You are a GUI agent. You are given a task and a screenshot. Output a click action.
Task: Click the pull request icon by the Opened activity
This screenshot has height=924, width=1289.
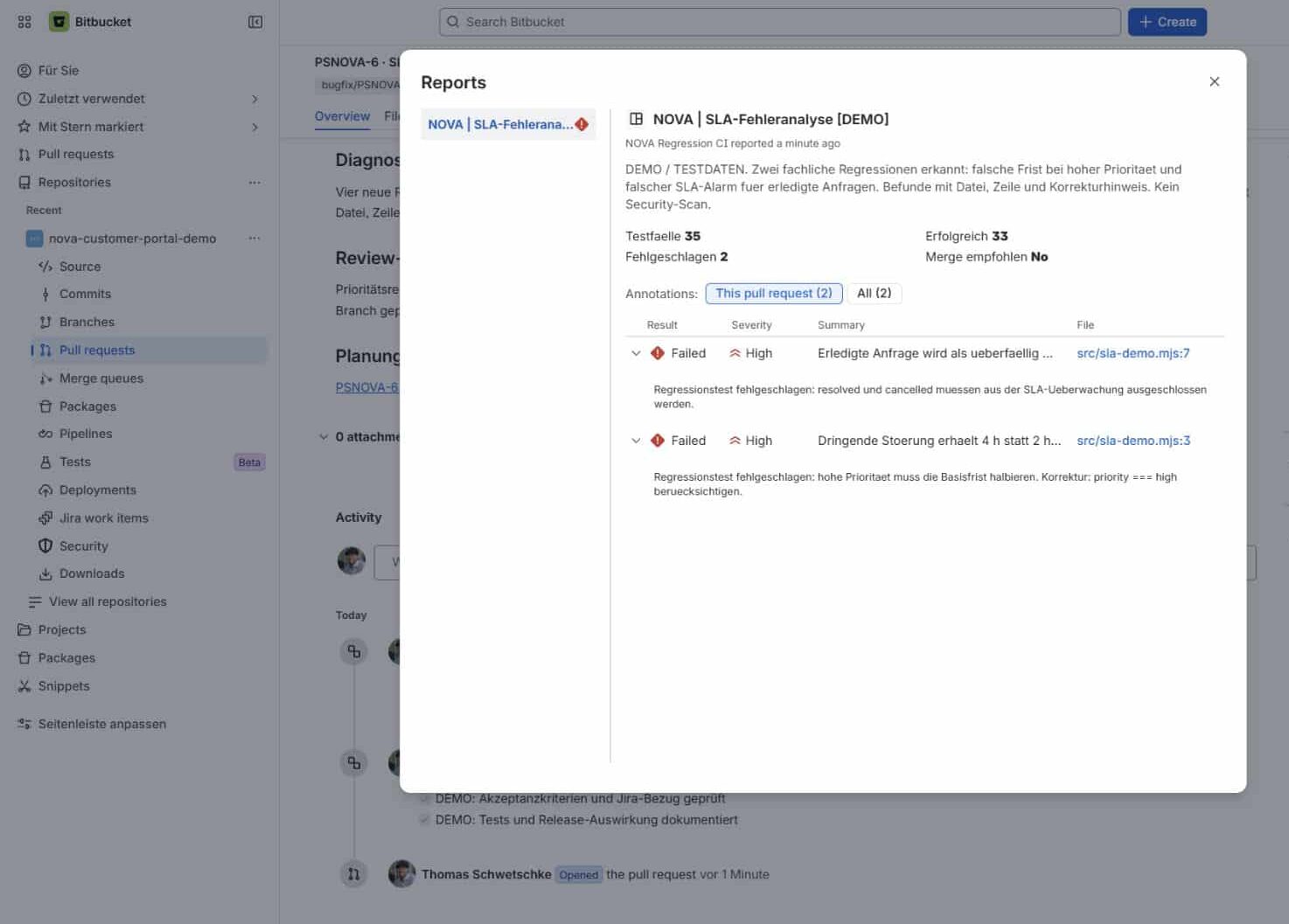click(x=353, y=873)
